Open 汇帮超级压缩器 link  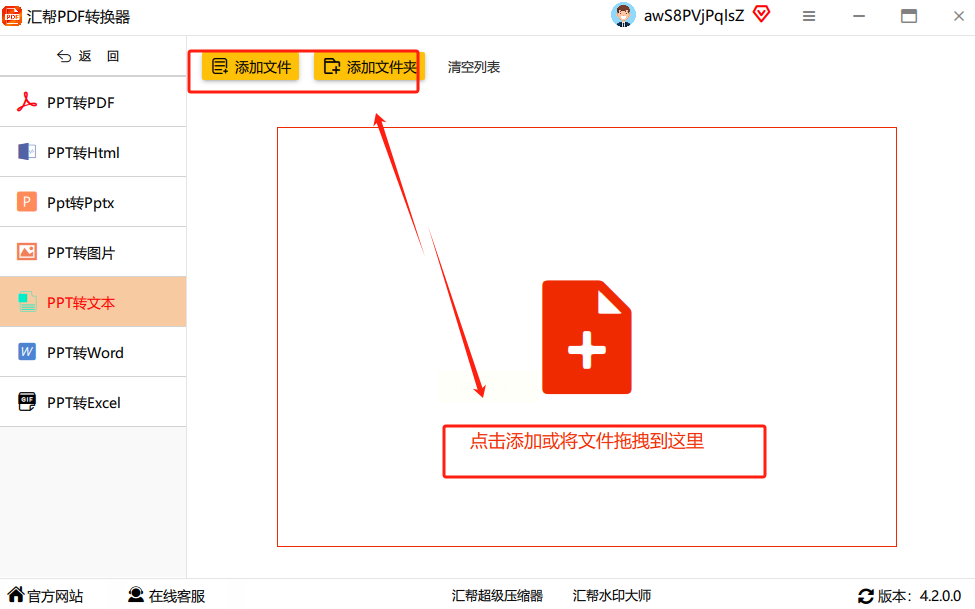pos(497,595)
